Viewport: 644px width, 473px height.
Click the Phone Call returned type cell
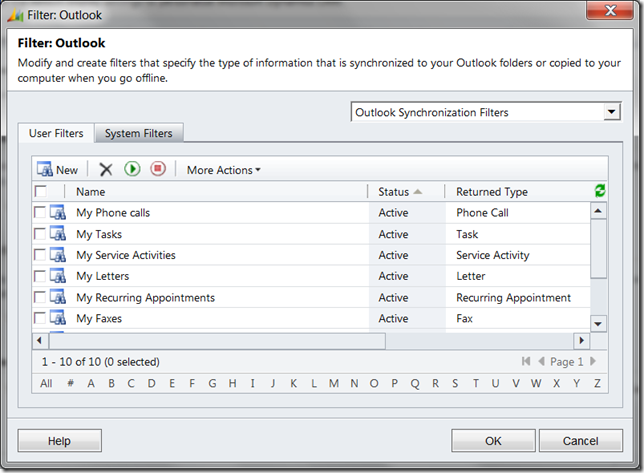tap(482, 213)
